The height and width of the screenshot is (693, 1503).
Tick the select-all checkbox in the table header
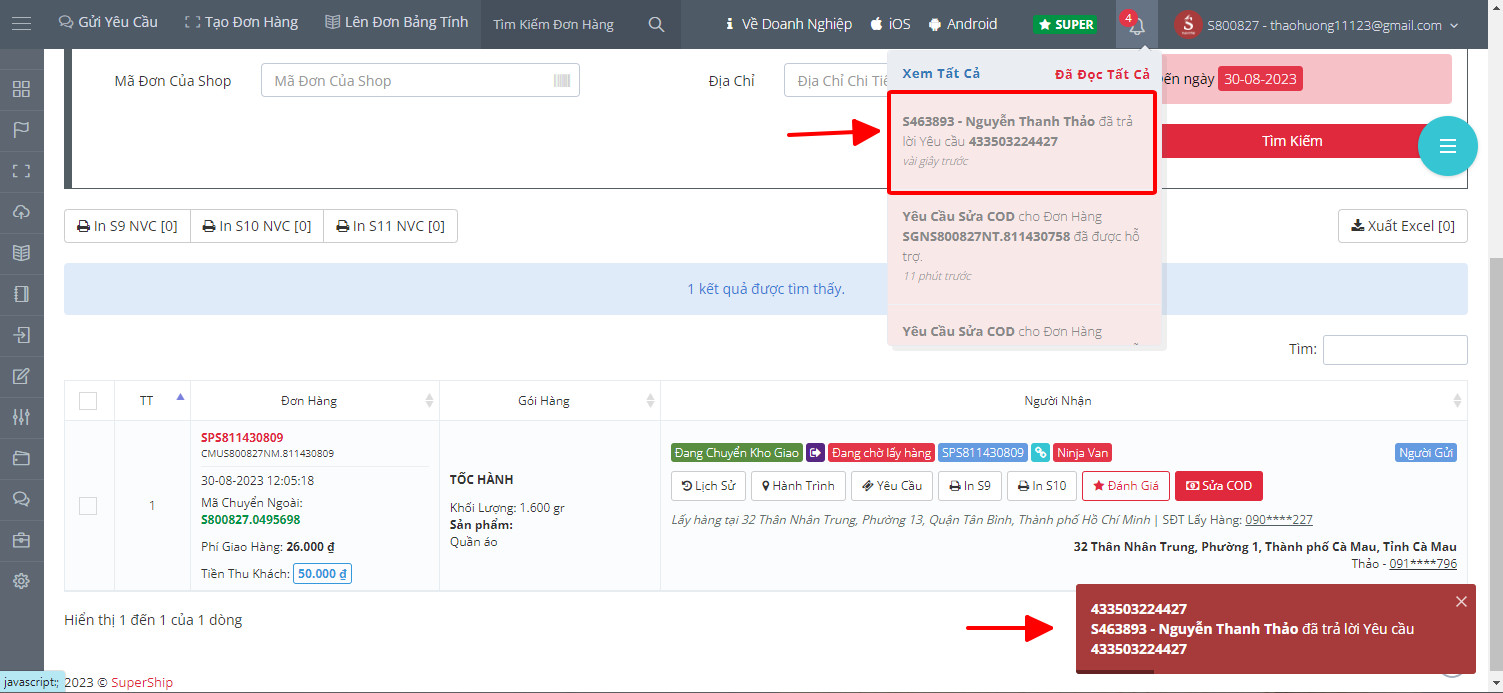(x=88, y=401)
